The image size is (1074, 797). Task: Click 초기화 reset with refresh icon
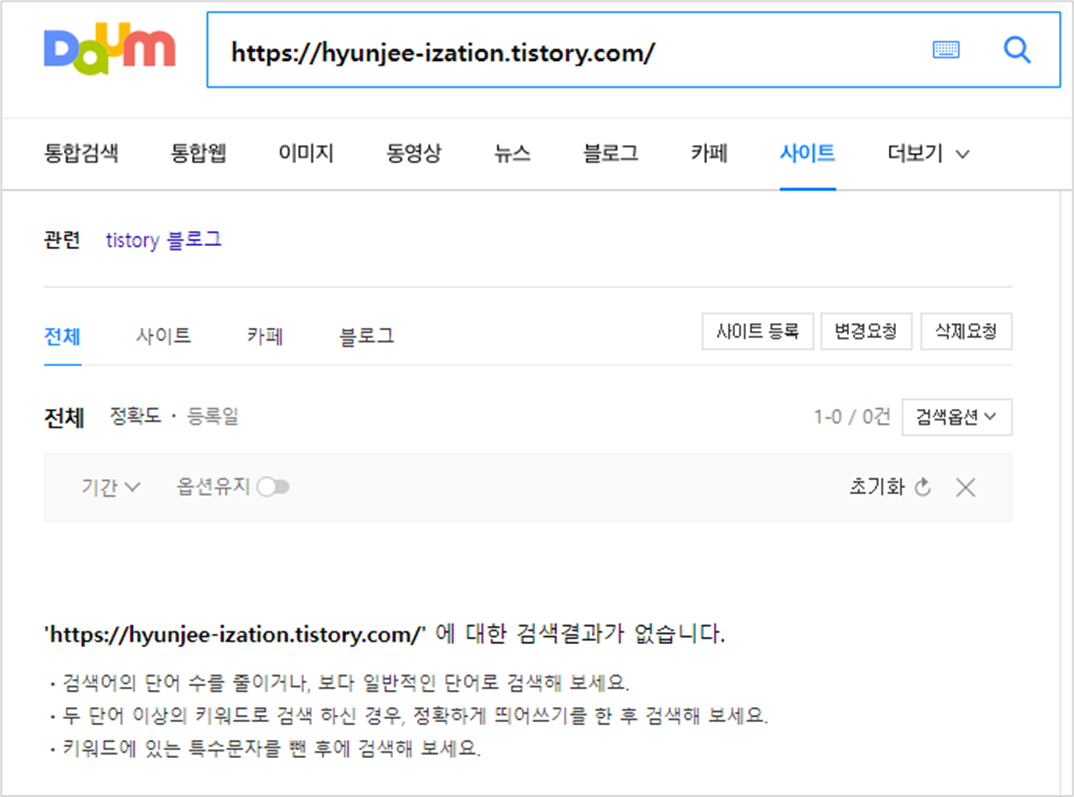(890, 487)
